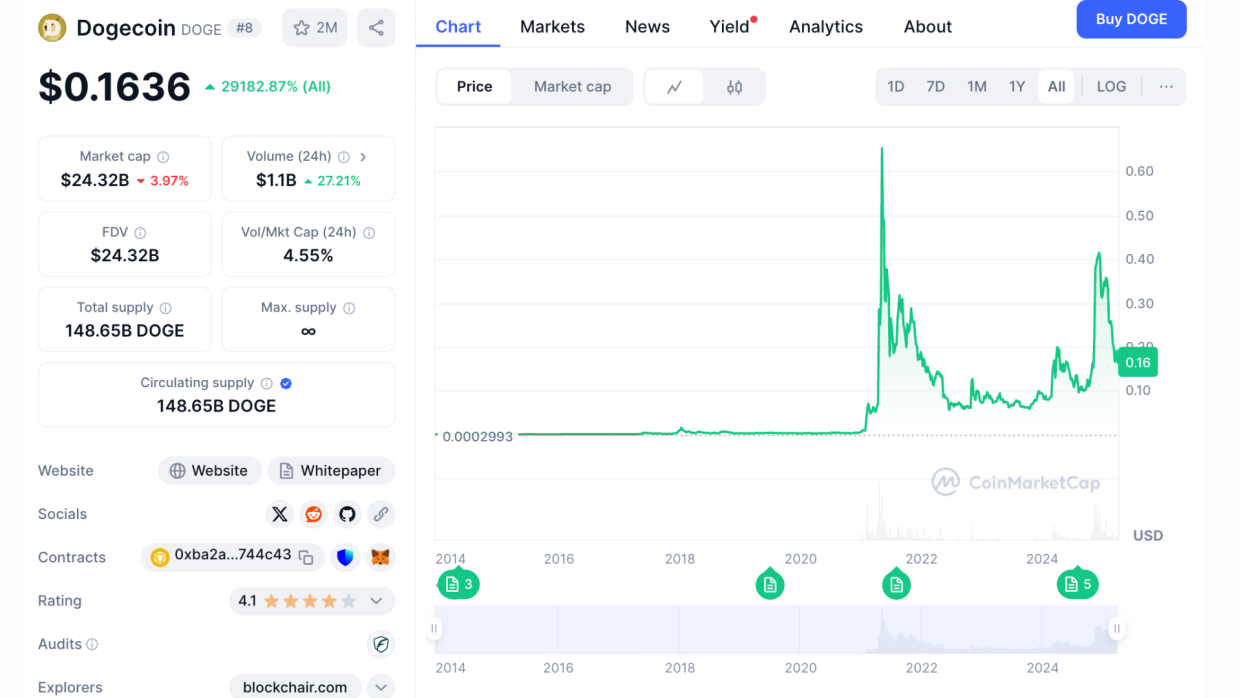
Task: Open the share icon button
Action: coord(376,28)
